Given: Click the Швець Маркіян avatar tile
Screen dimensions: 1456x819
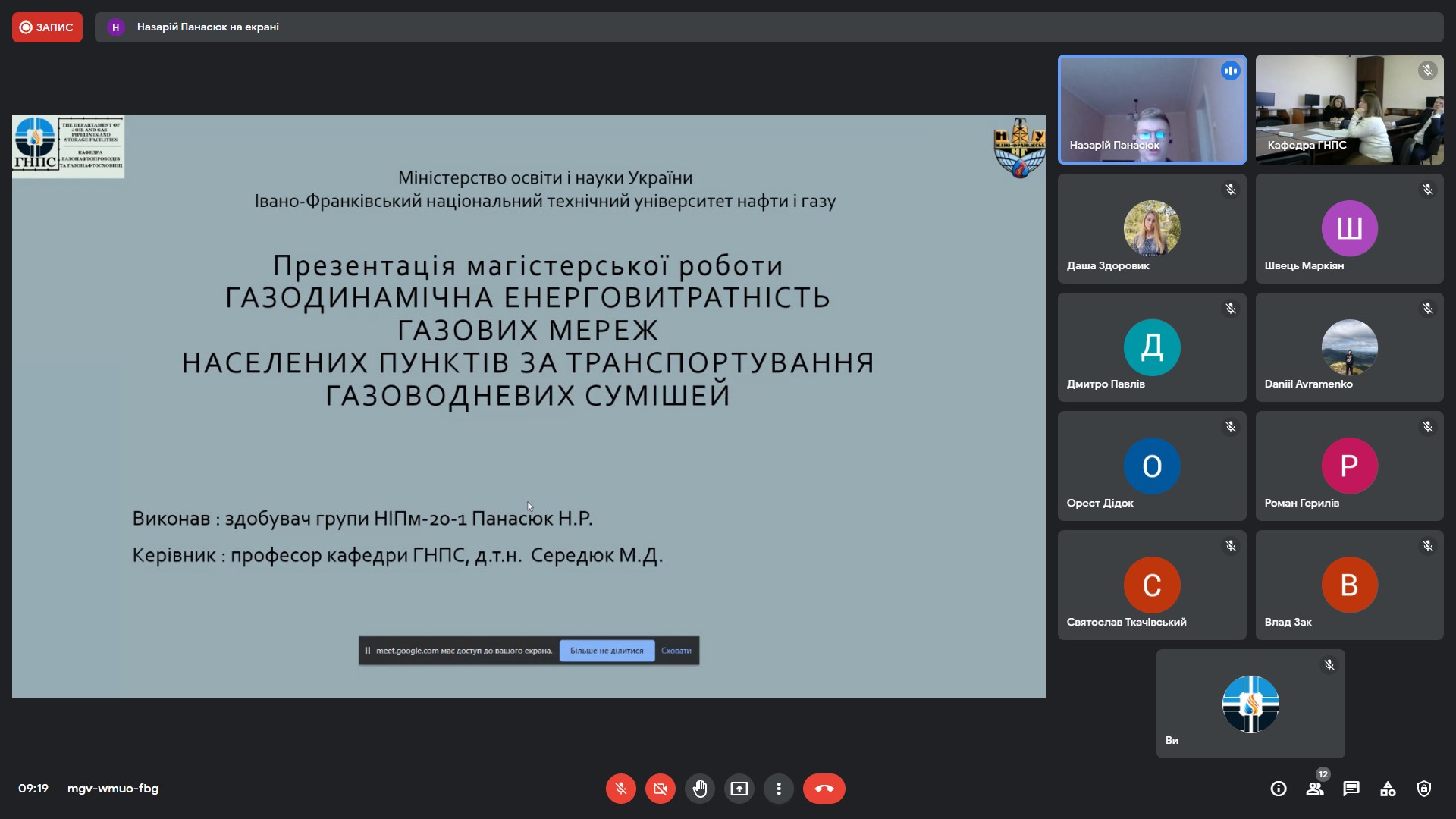Looking at the screenshot, I should 1349,228.
